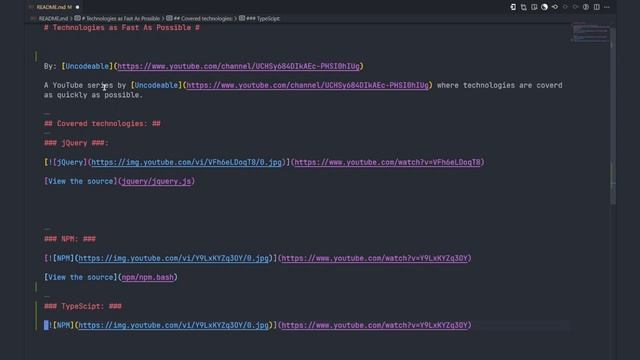Screen dimensions: 640x360
Task: Click '### TypeScipt' breadcrumb segment
Action: (x=263, y=18)
